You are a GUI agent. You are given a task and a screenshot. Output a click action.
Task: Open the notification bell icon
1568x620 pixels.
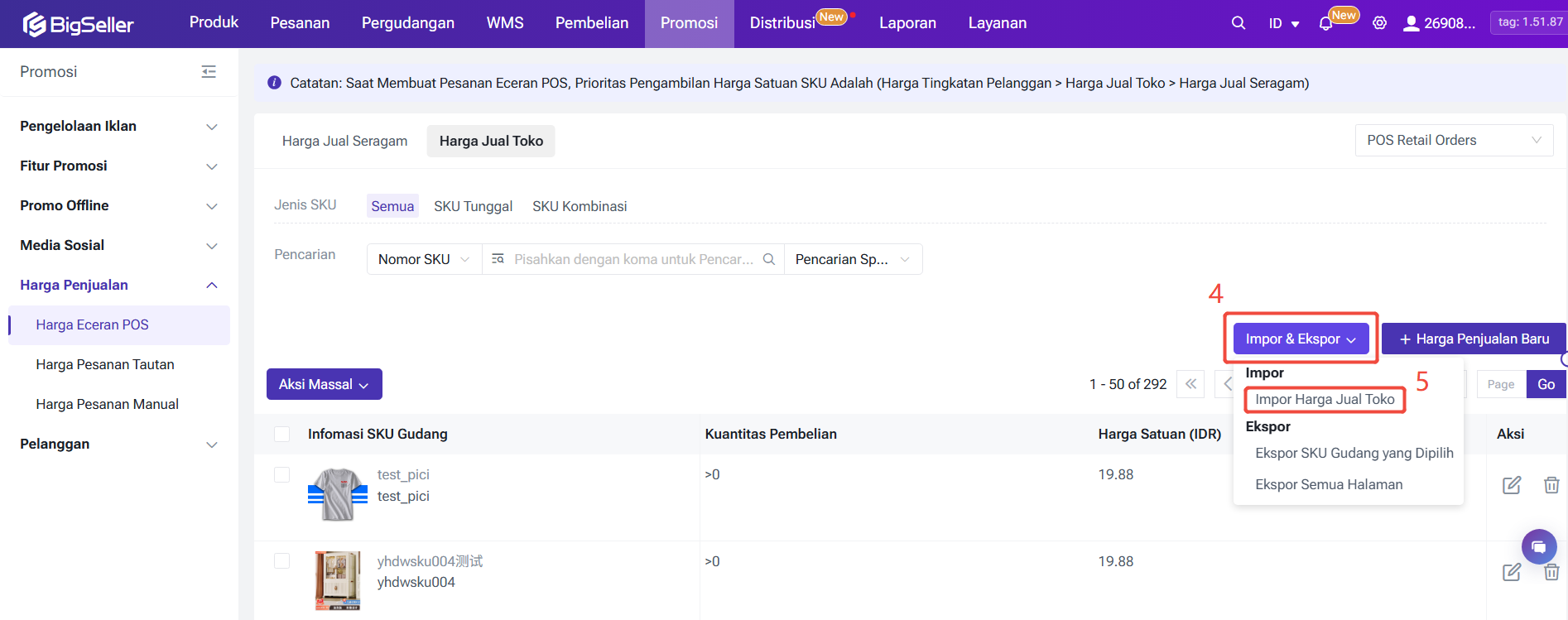point(1325,24)
